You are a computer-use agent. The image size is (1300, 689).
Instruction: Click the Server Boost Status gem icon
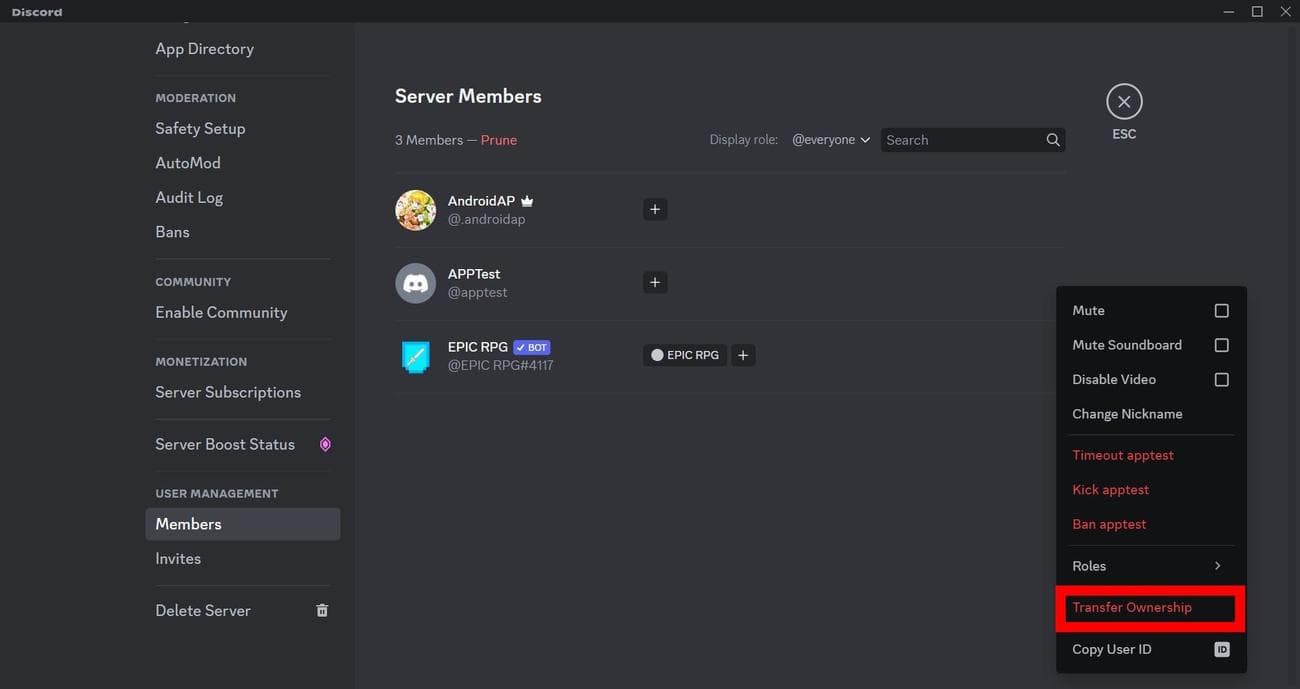pos(324,444)
